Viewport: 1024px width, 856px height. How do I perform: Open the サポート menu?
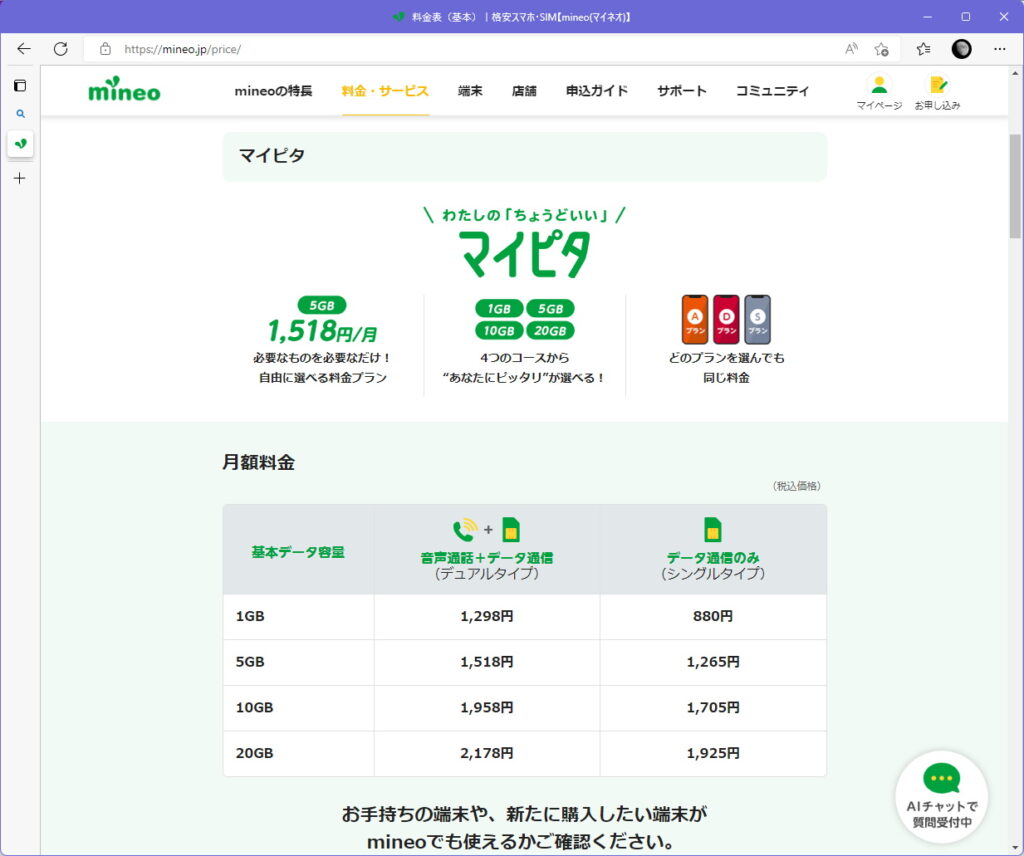(682, 91)
